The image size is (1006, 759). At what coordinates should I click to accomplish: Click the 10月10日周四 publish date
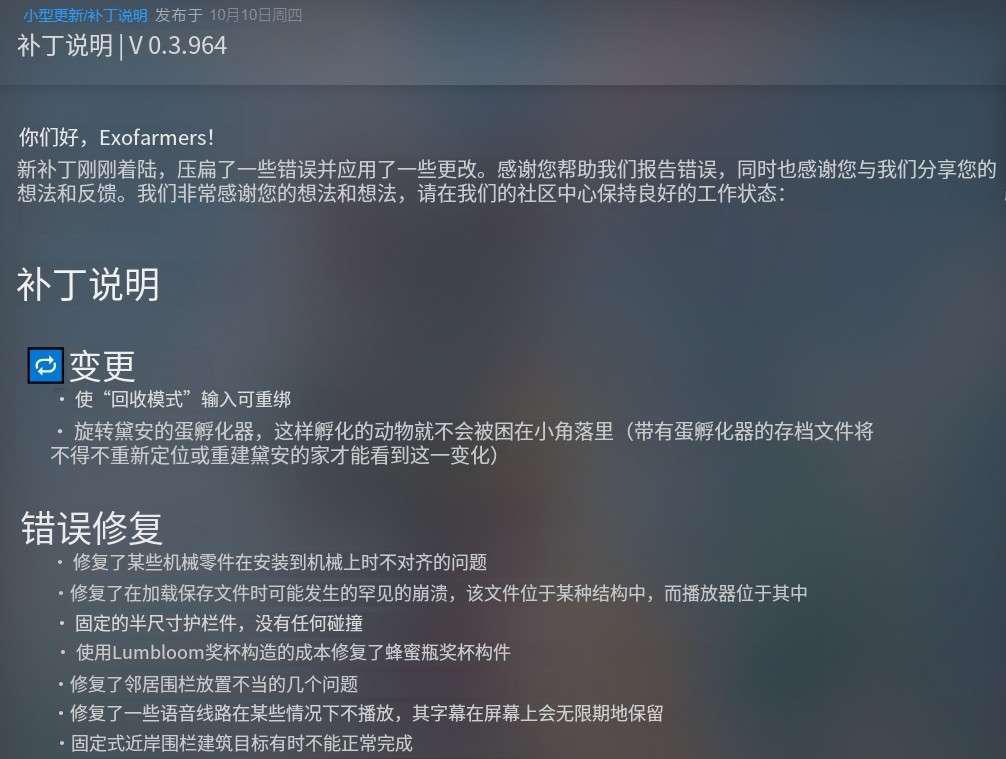pyautogui.click(x=256, y=15)
